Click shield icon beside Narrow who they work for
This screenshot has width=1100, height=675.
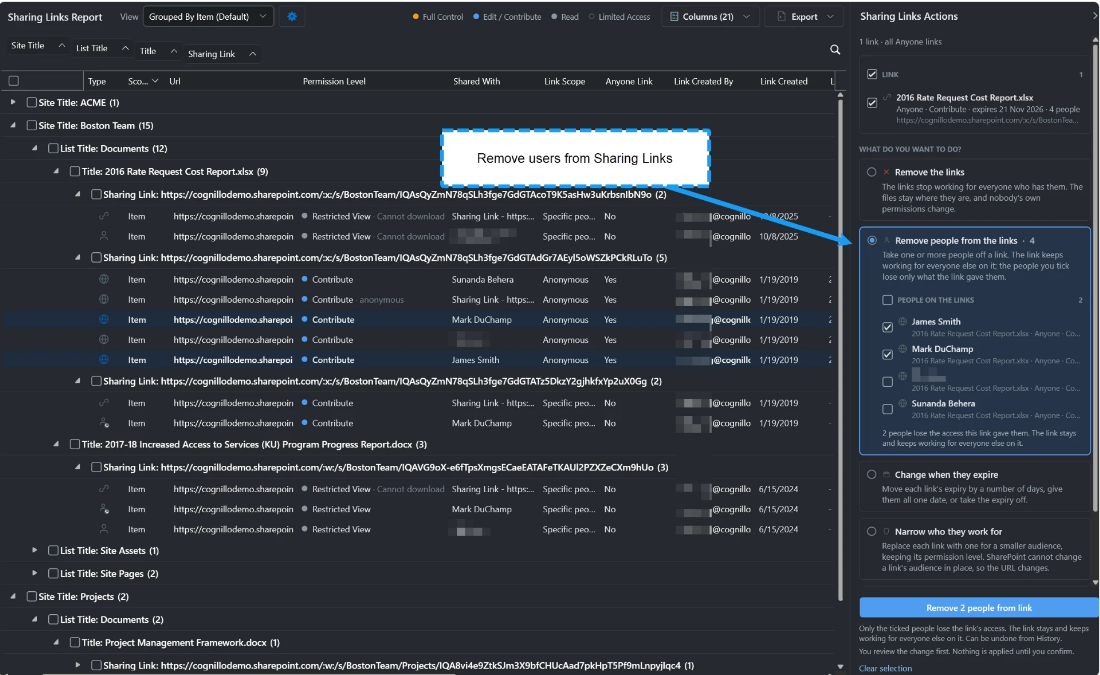[886, 532]
